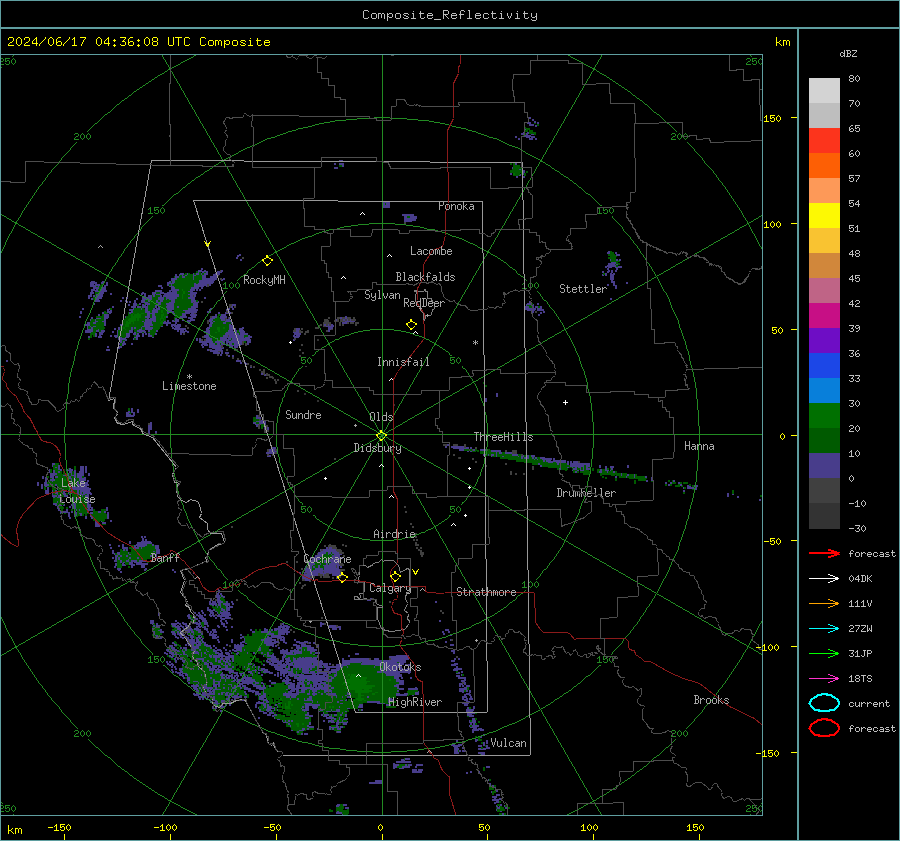Click the white plus marker west of Hanna
900x841 pixels.
point(565,402)
